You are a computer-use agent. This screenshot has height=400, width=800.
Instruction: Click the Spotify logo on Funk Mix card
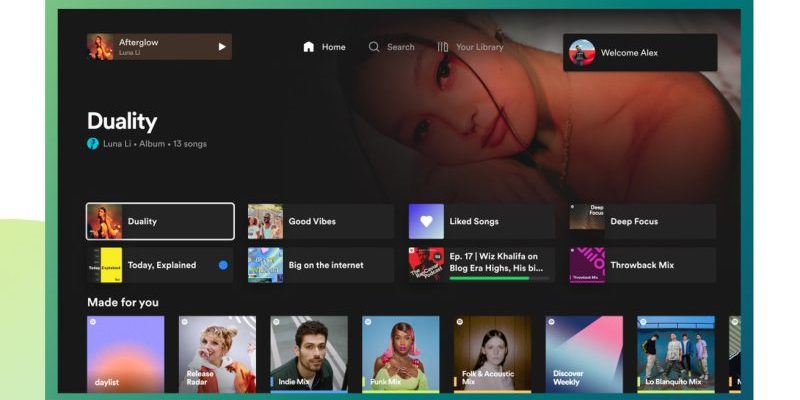[368, 322]
